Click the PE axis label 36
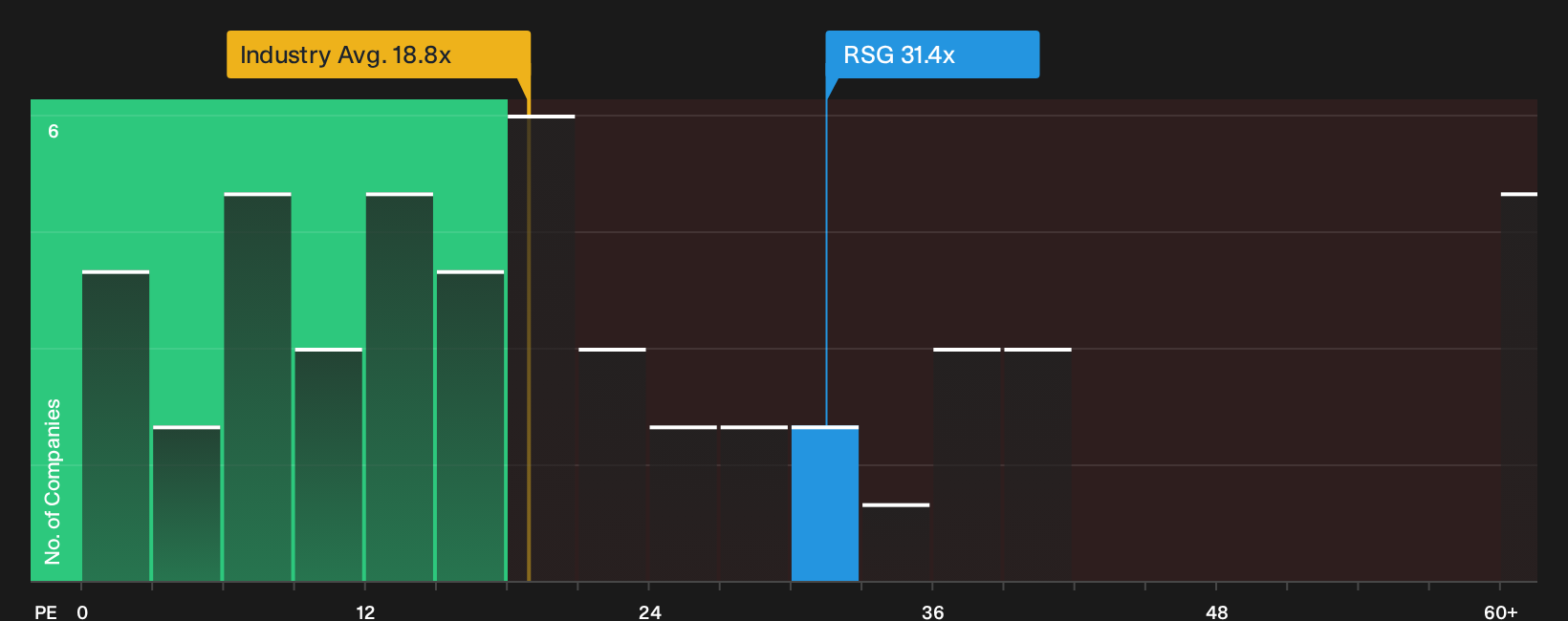Viewport: 1568px width, 621px height. coord(933,611)
